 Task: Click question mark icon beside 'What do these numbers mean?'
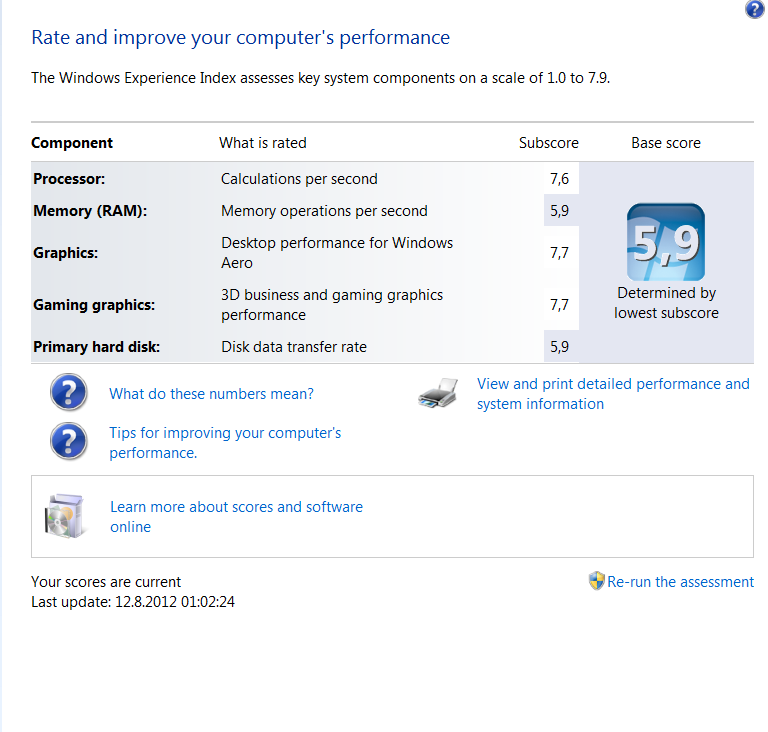point(69,394)
